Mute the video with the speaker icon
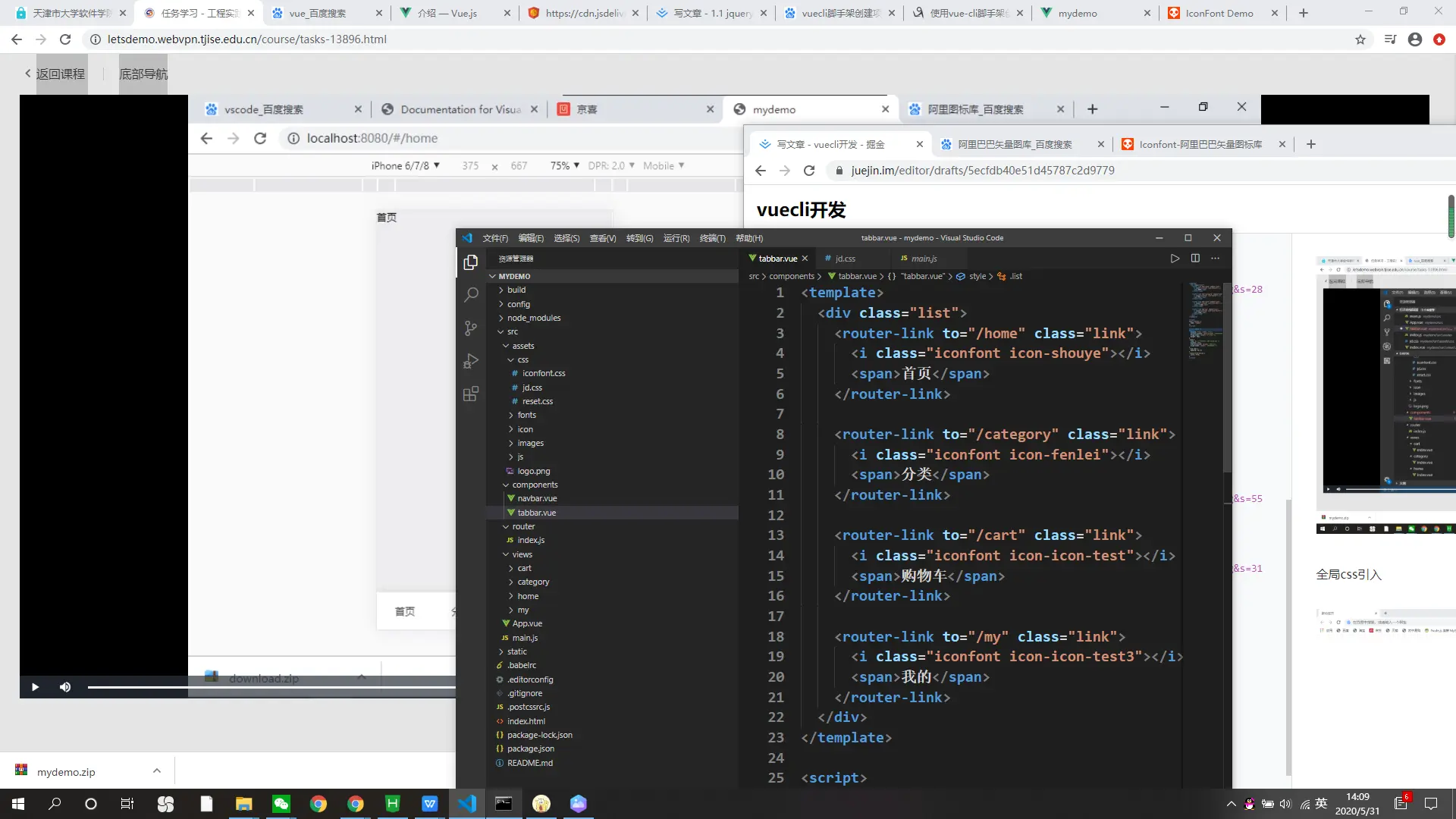This screenshot has width=1456, height=819. (65, 687)
